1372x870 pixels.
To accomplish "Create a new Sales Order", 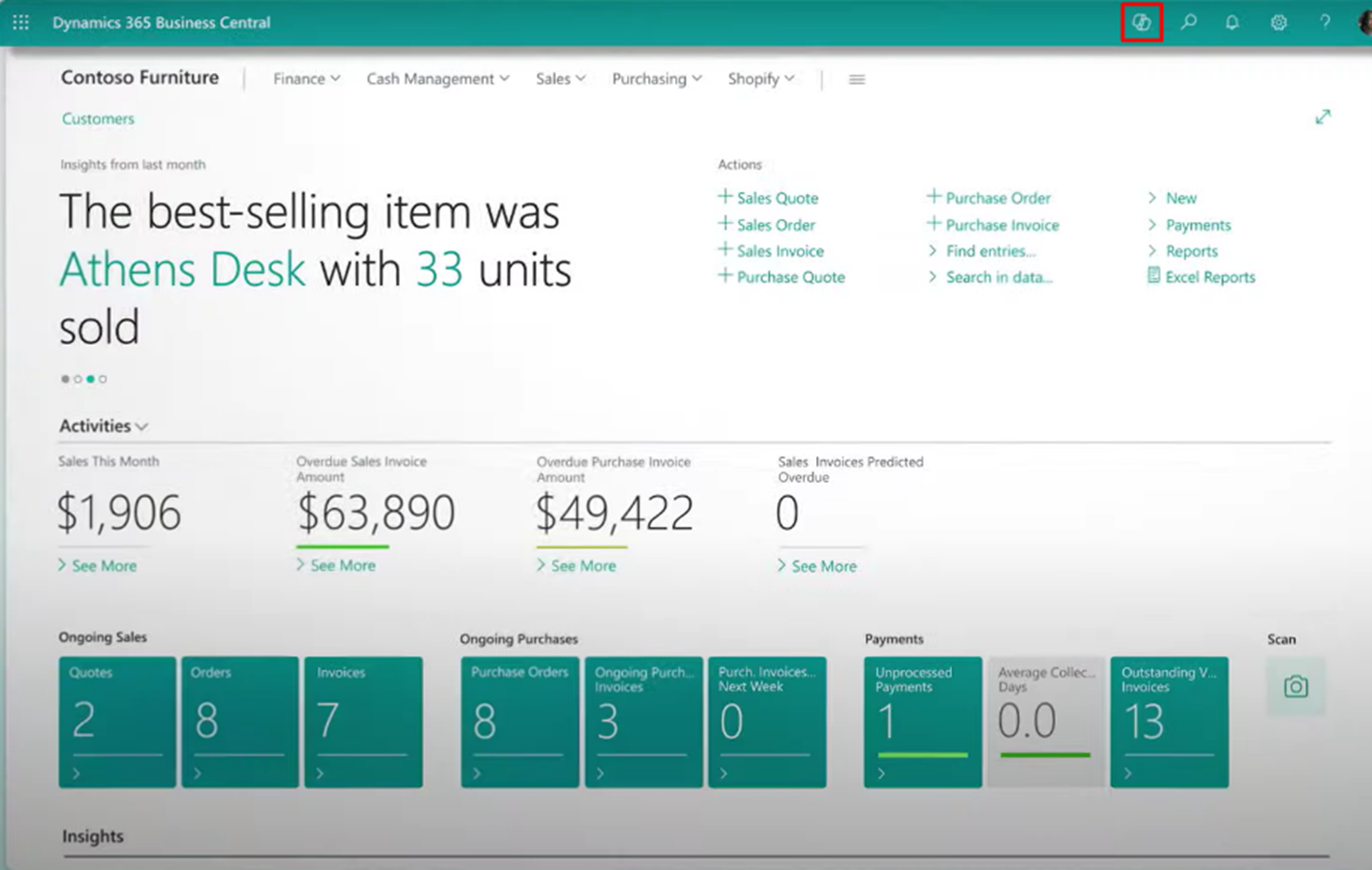I will tap(766, 225).
